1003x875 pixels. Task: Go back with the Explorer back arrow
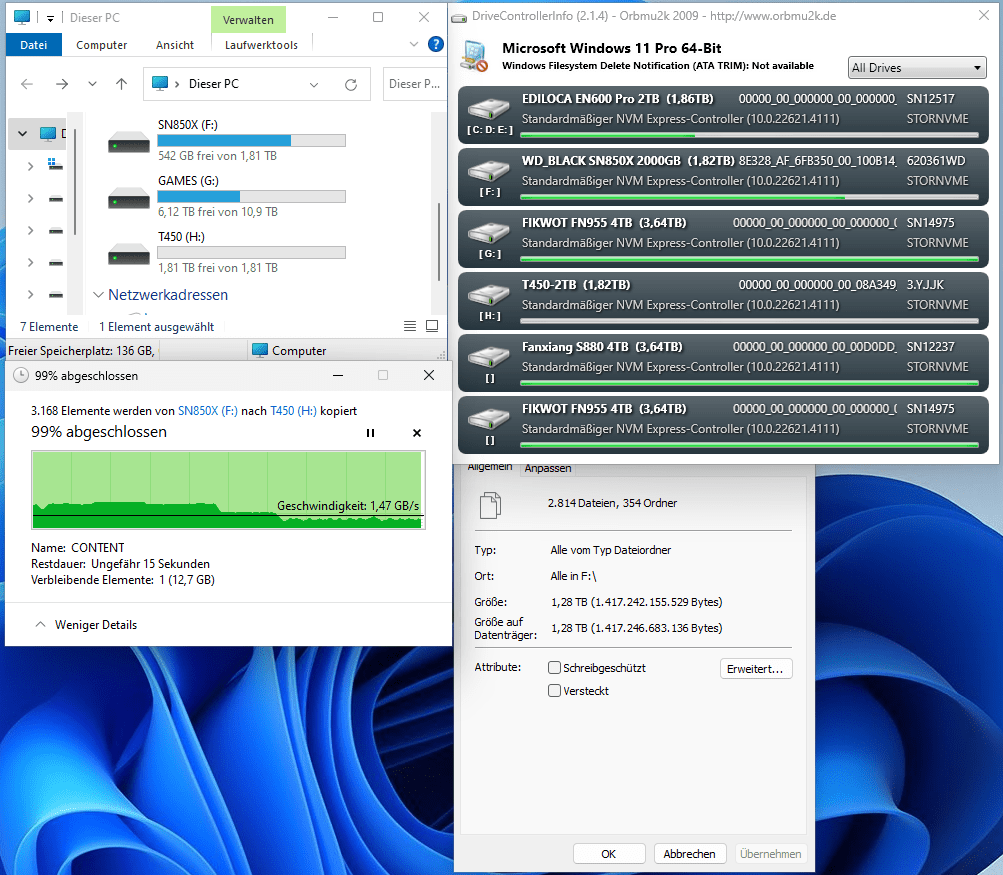click(27, 84)
